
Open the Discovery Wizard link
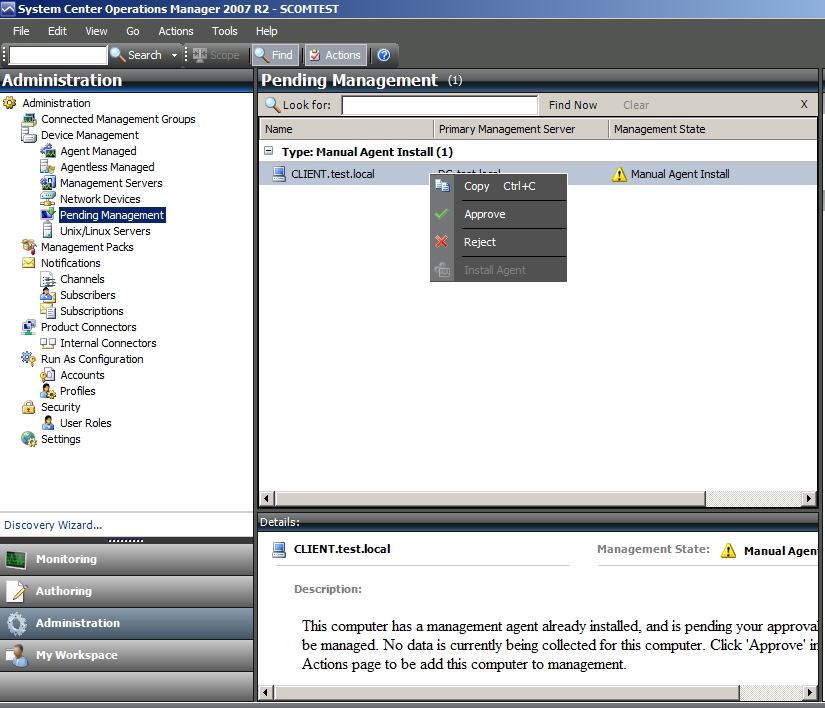pos(53,525)
